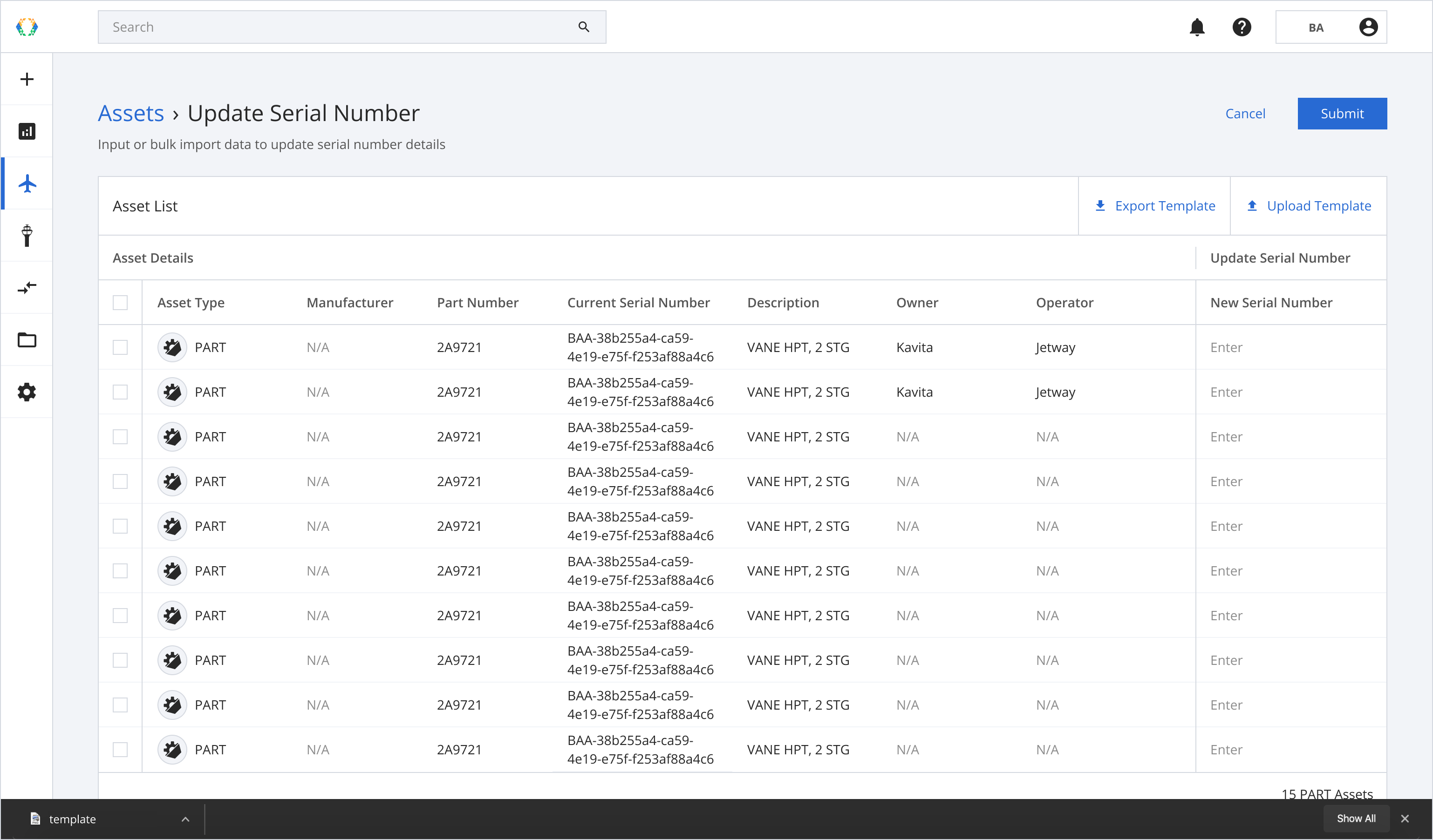1433x840 pixels.
Task: Click the airplane icon in the left sidebar
Action: 27,183
